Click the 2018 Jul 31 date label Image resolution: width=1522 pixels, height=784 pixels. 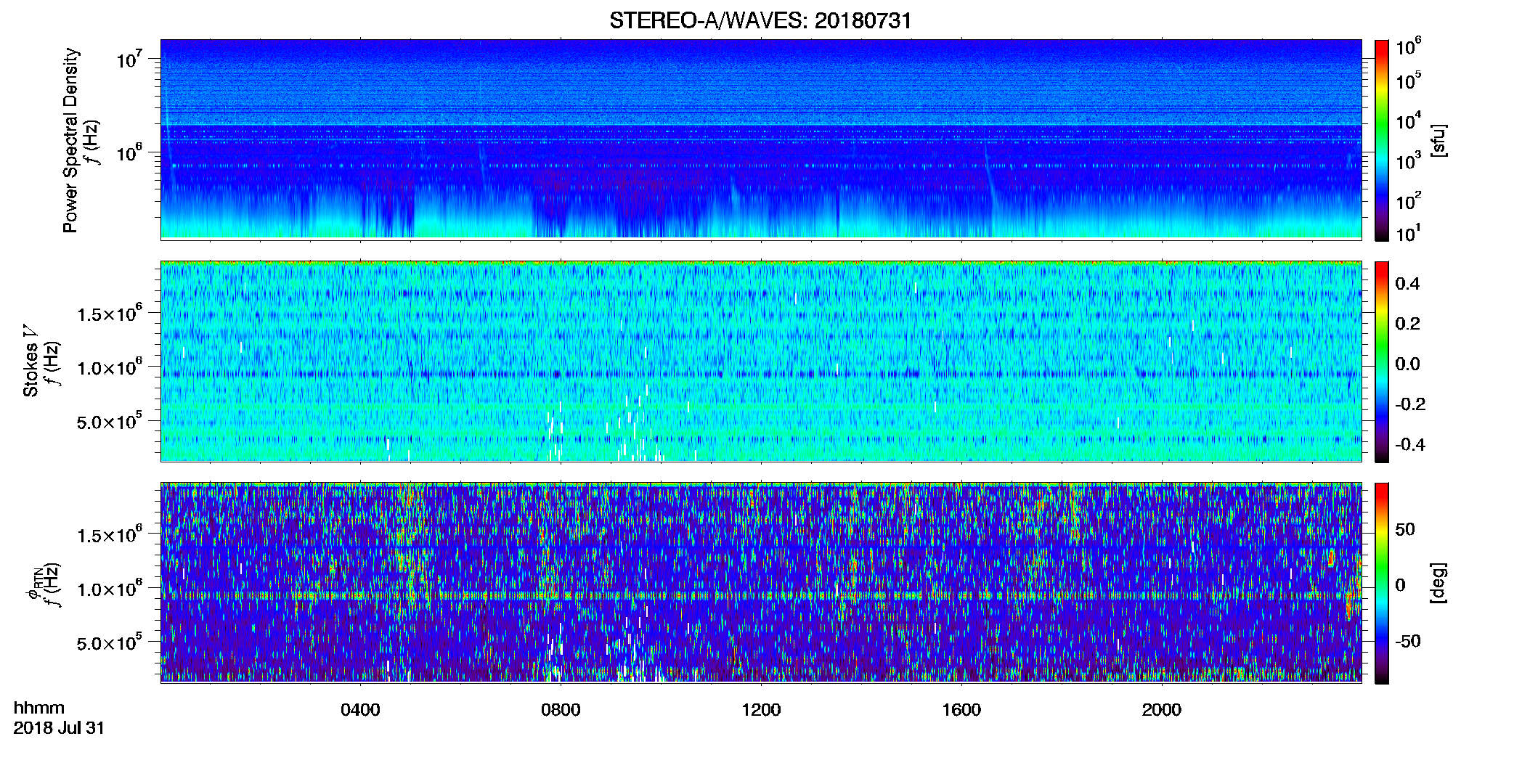(59, 728)
